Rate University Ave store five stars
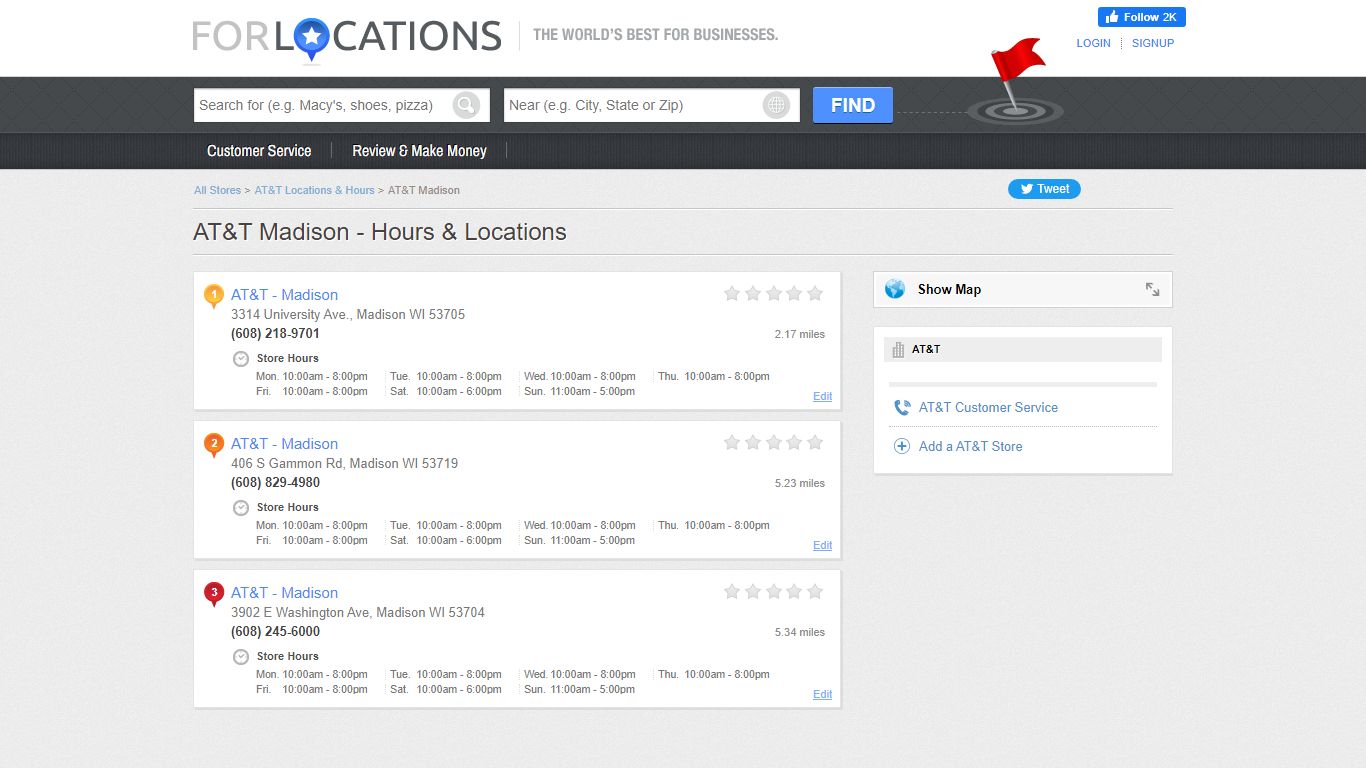1366x768 pixels. (x=815, y=293)
